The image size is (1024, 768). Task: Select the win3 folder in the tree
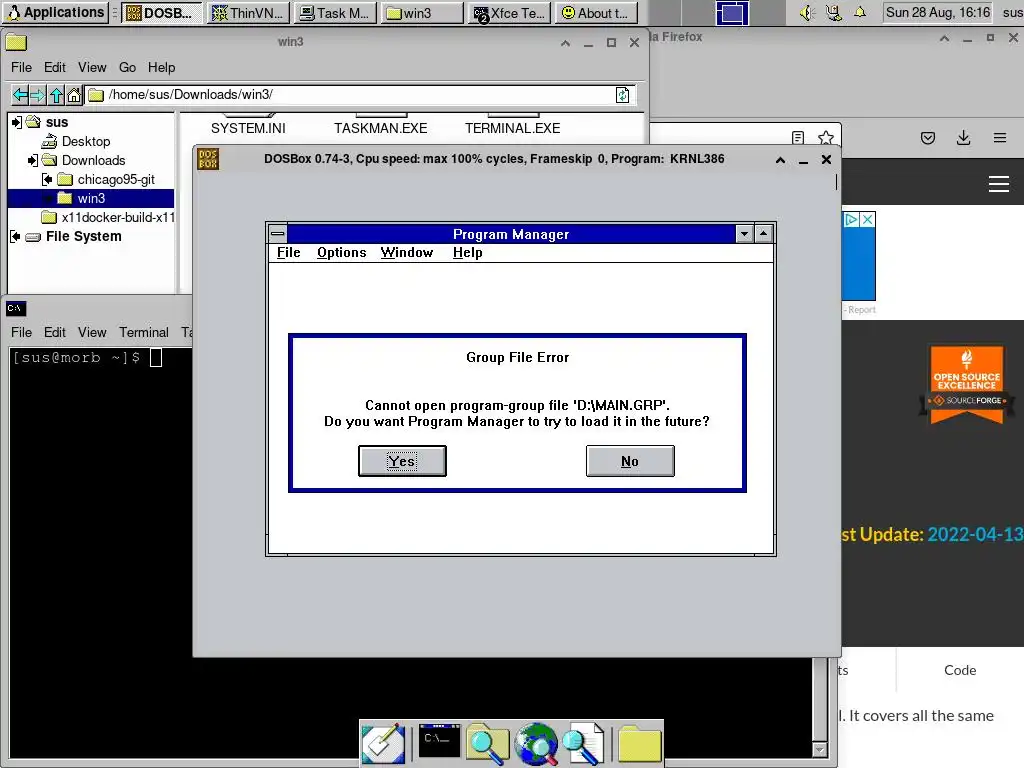click(91, 198)
